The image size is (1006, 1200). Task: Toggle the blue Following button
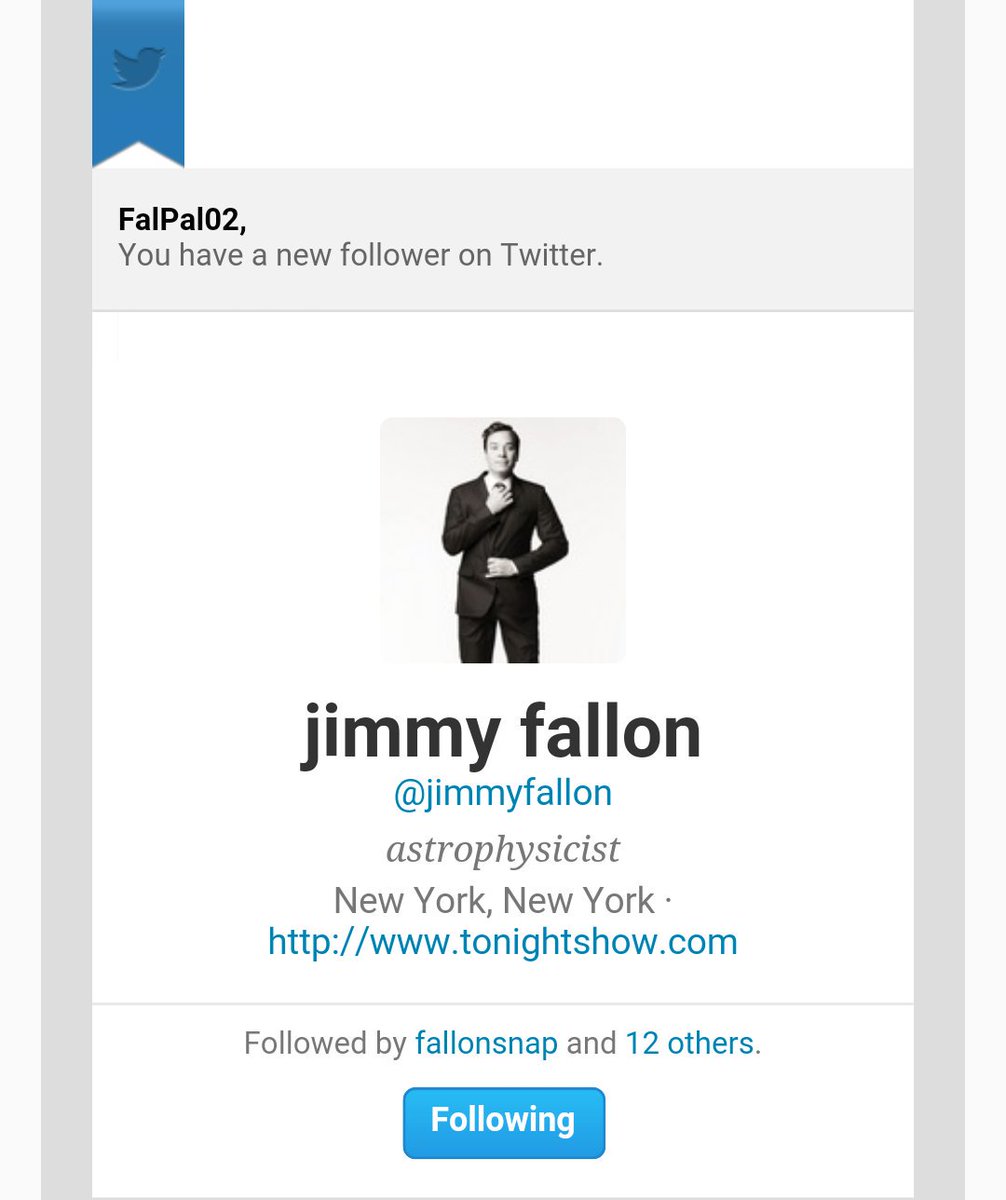[x=504, y=1122]
